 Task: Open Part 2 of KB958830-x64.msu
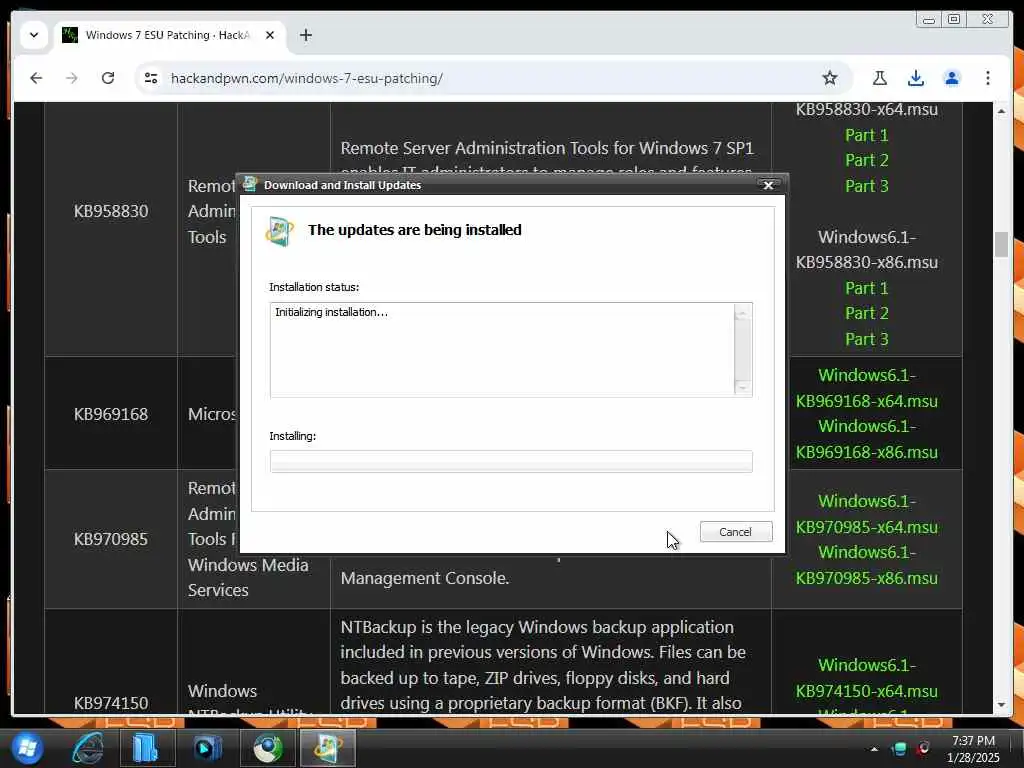pyautogui.click(x=867, y=160)
